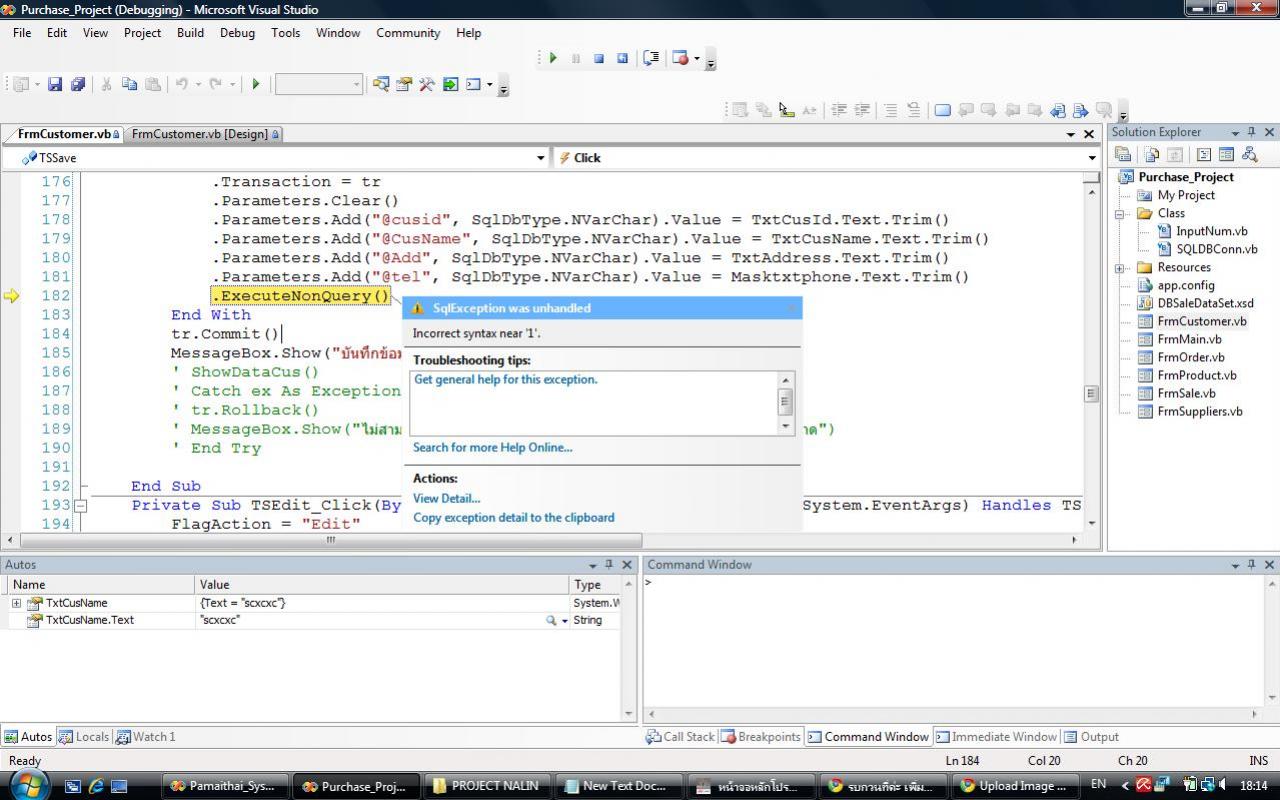
Task: Switch to the FrmCustomer.vb [Design] tab
Action: pos(203,134)
